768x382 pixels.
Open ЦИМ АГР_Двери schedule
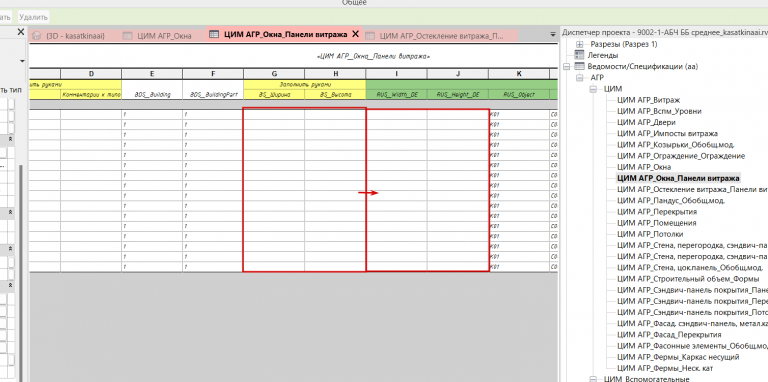pyautogui.click(x=646, y=122)
